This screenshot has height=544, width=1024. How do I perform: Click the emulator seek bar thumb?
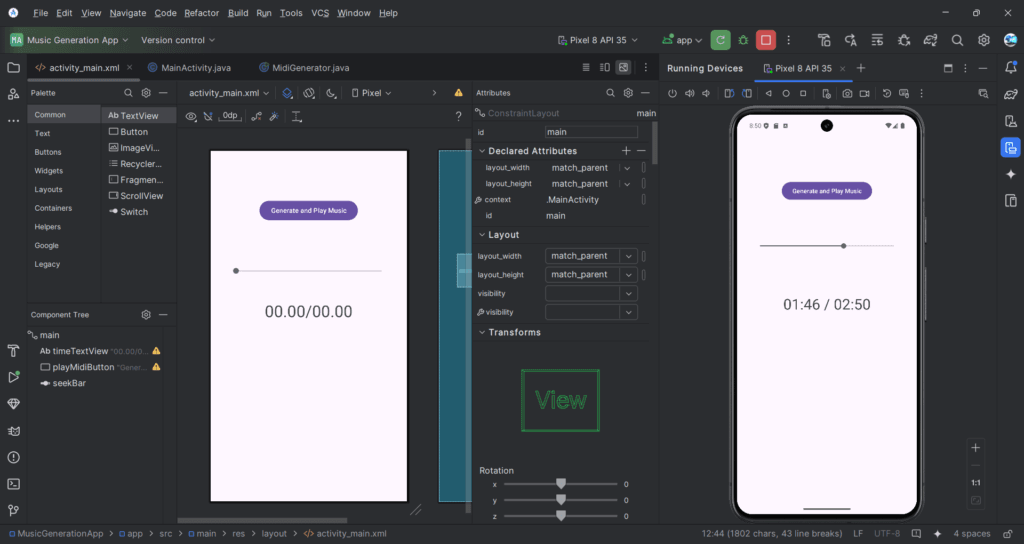click(x=844, y=246)
